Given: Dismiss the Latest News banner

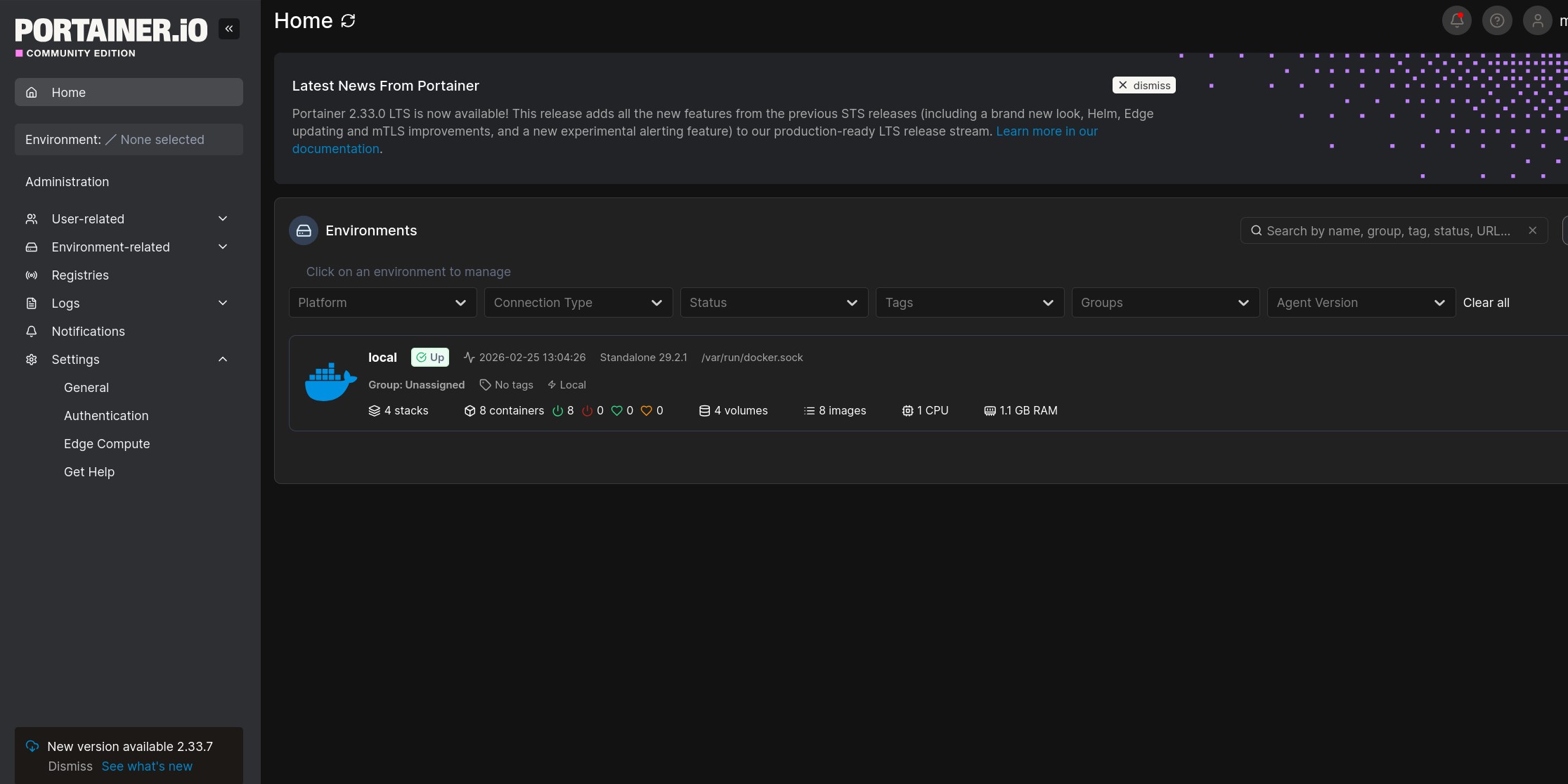Looking at the screenshot, I should coord(1143,85).
